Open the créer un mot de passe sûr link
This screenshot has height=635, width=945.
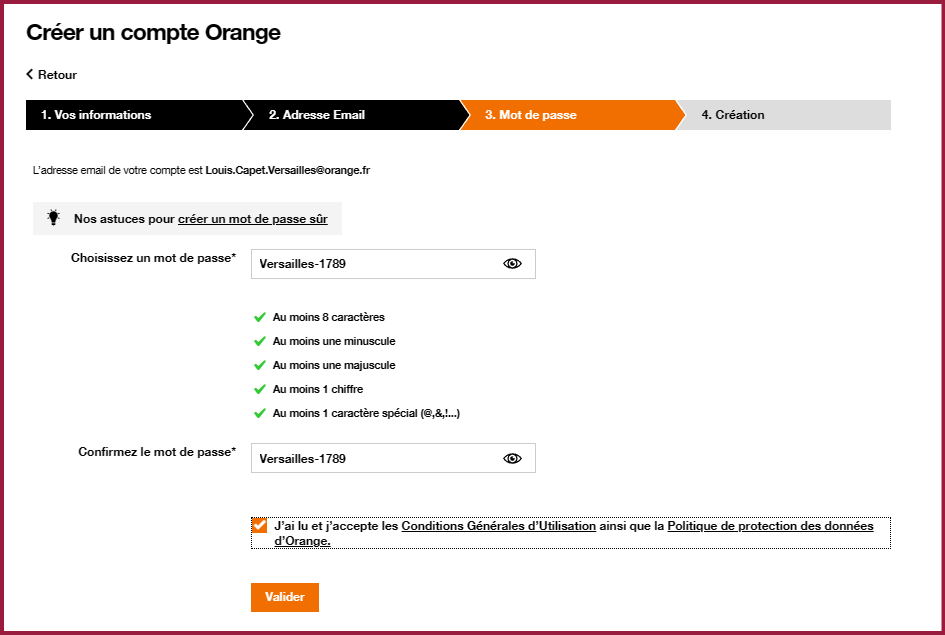tap(253, 219)
